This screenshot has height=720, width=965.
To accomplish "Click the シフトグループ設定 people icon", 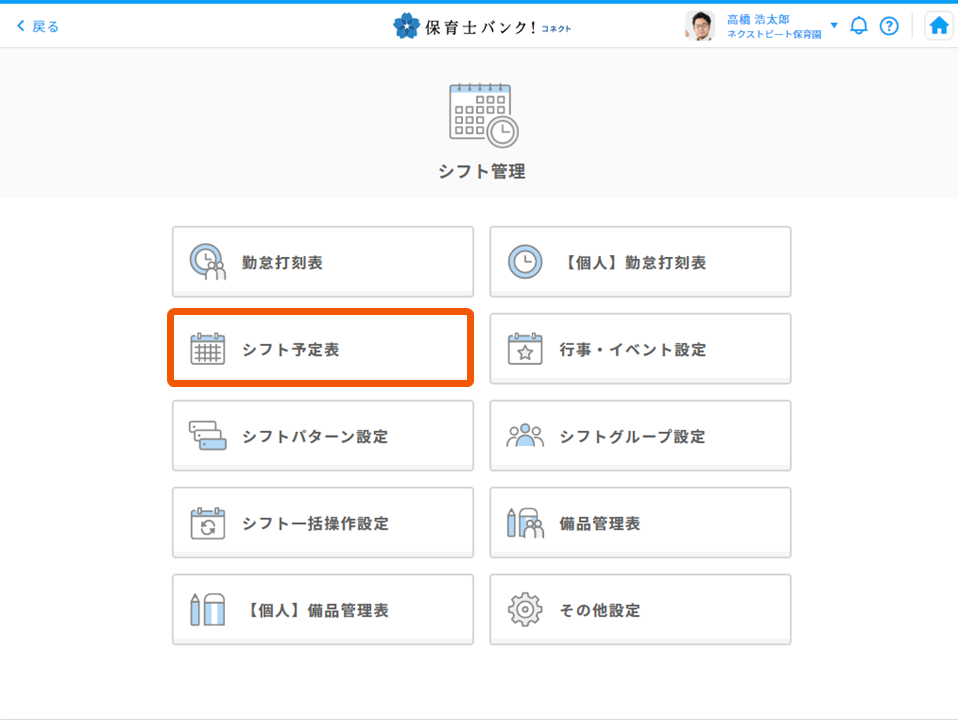I will (525, 436).
